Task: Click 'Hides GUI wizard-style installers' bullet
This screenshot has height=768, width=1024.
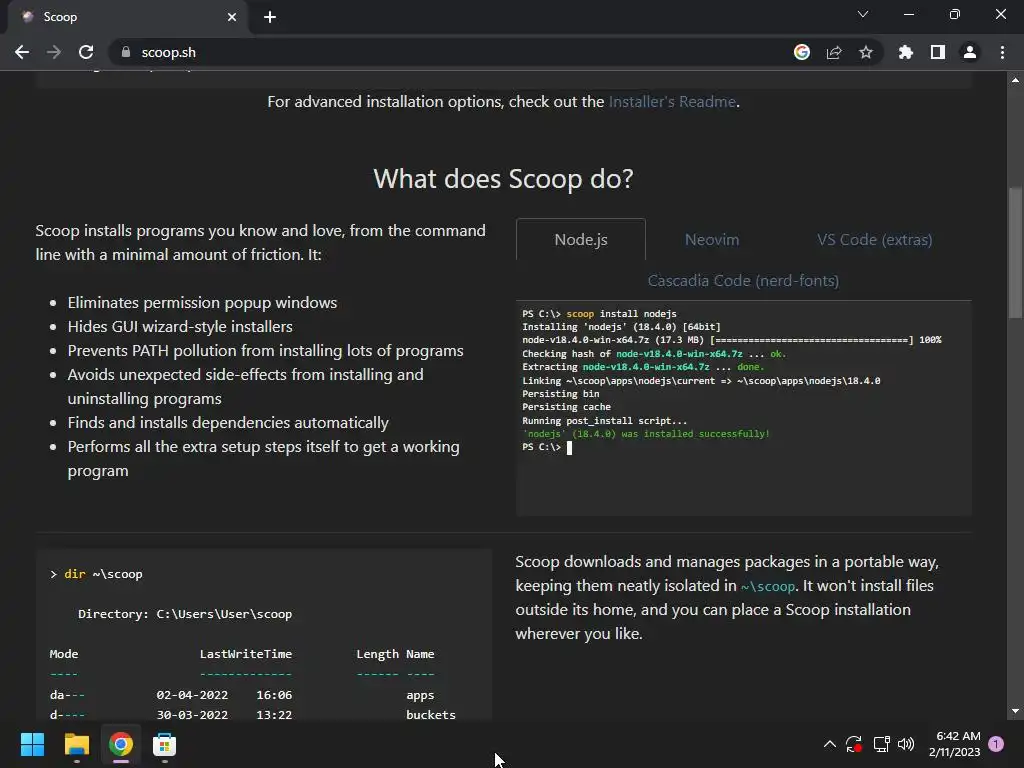Action: click(x=180, y=327)
